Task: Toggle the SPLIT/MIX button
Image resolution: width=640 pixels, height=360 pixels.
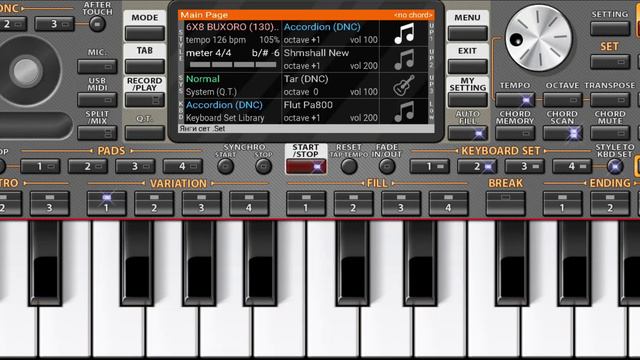Action: (x=97, y=133)
